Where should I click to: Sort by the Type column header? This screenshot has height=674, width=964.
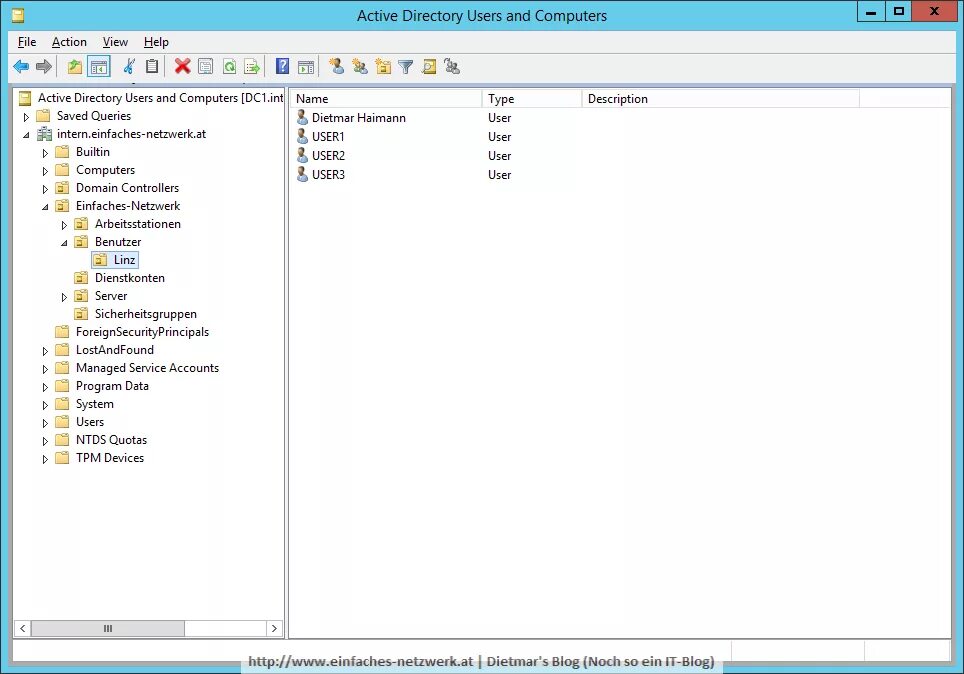[x=532, y=98]
